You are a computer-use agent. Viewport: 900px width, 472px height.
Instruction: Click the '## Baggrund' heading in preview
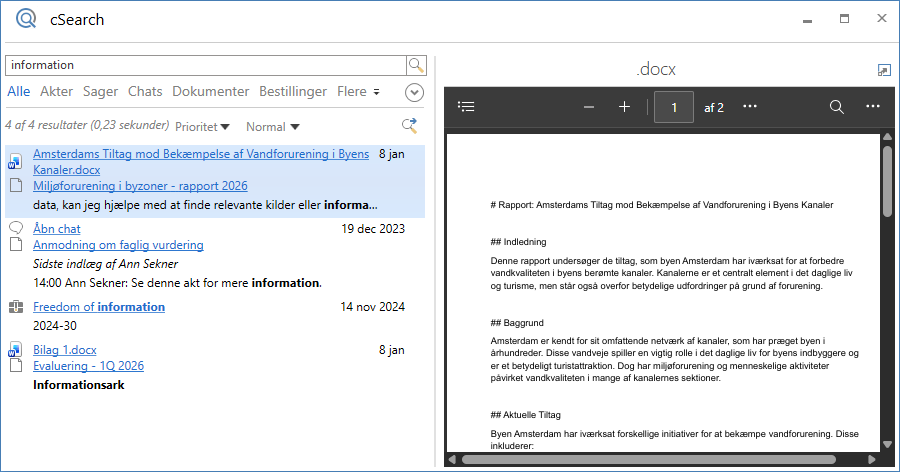(x=517, y=323)
